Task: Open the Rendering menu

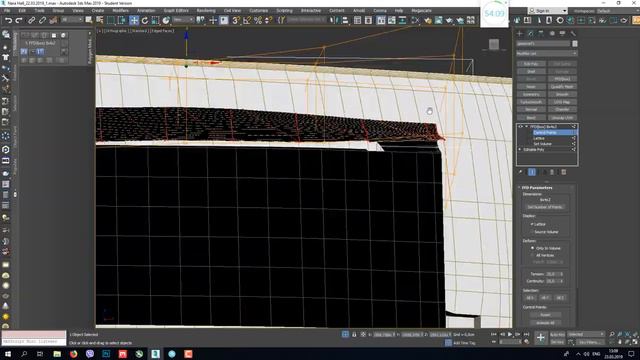Action: (206, 11)
